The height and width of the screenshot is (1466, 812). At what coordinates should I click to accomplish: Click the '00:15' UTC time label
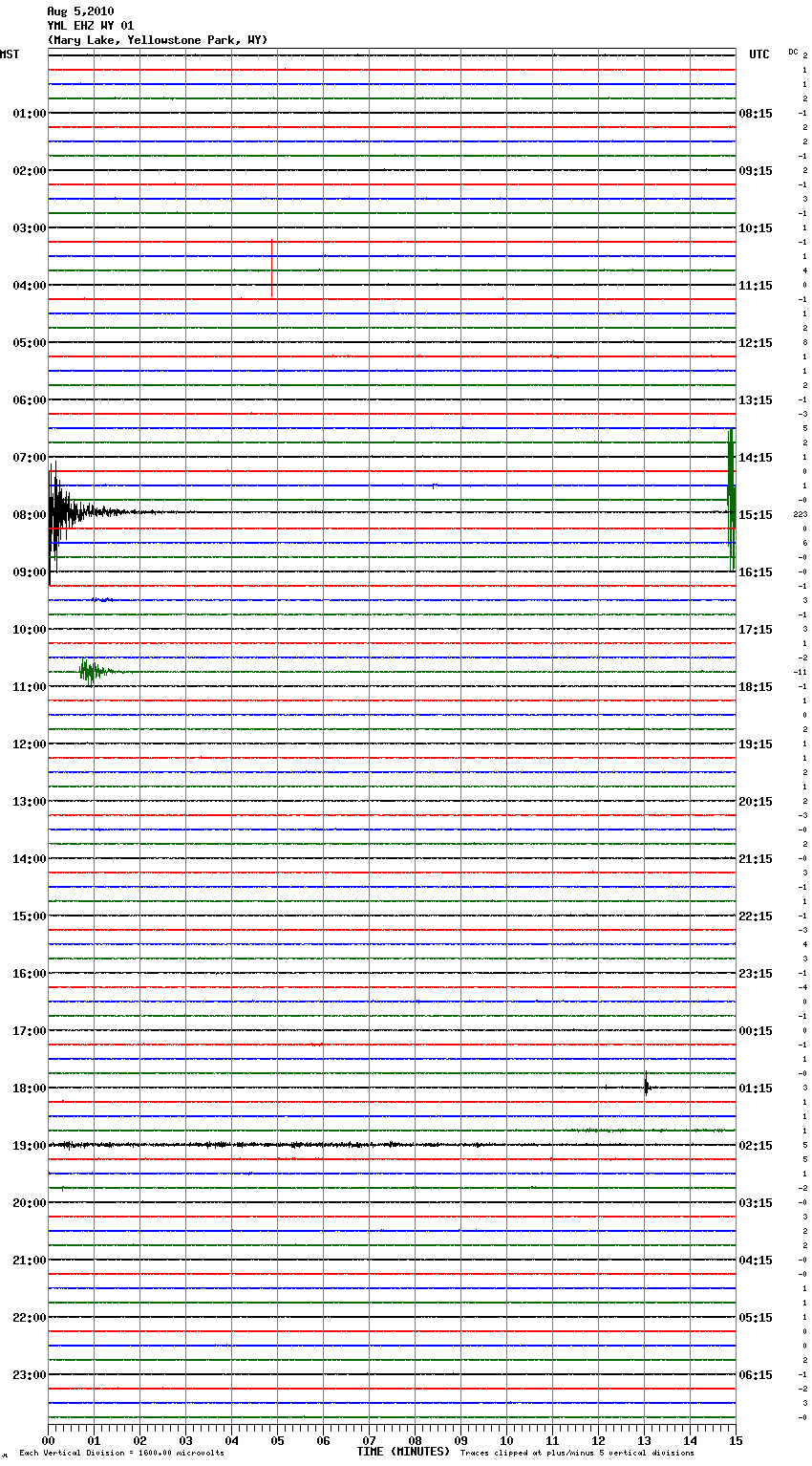(756, 1031)
